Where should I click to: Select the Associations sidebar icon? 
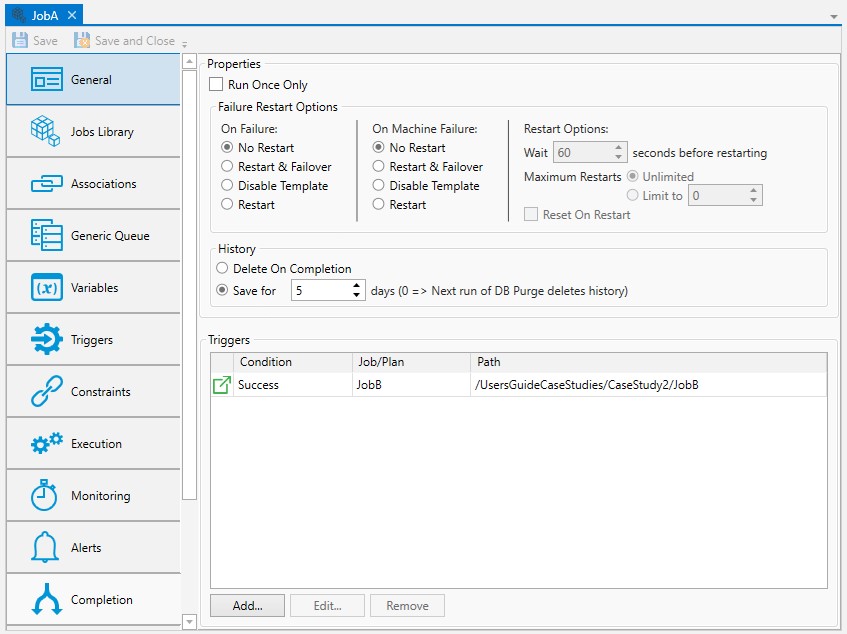[46, 184]
